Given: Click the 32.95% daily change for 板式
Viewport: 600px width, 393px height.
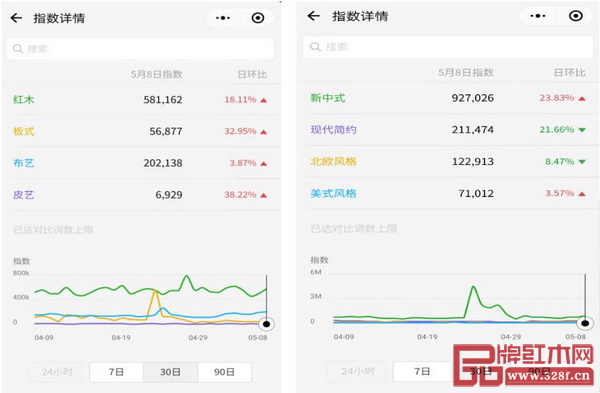Looking at the screenshot, I should coord(240,131).
